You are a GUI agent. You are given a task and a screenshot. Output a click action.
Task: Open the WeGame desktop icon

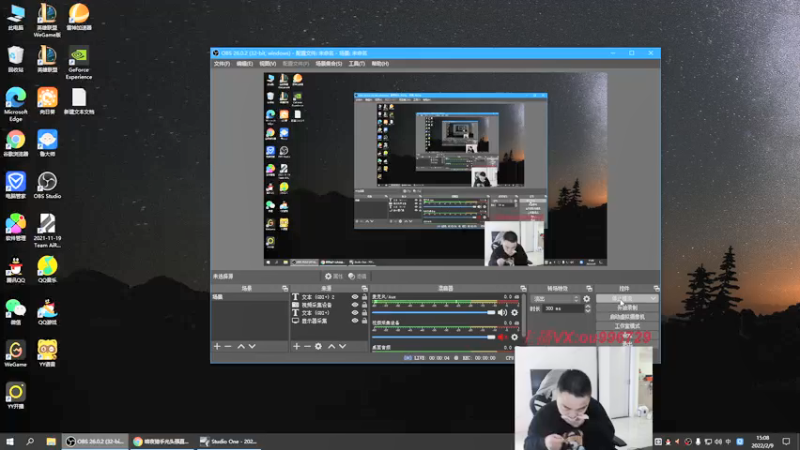15,354
